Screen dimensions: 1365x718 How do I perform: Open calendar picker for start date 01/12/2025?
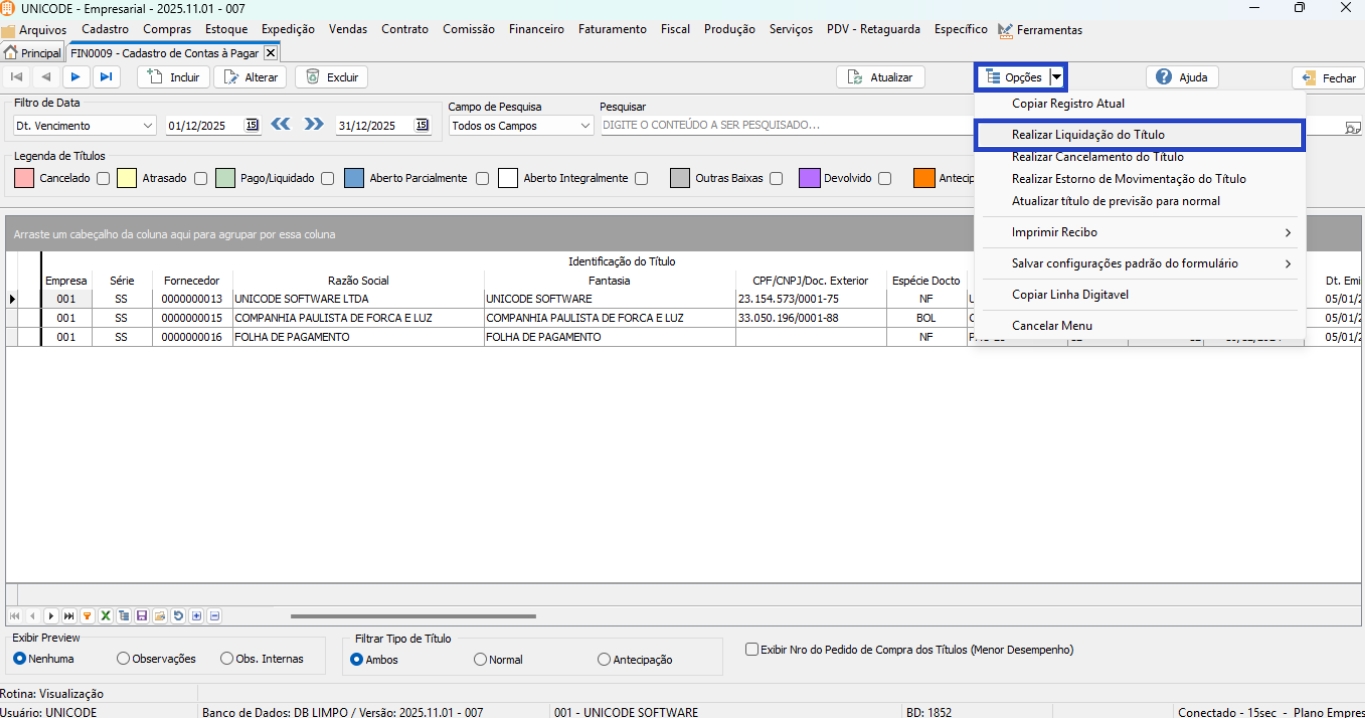[252, 125]
